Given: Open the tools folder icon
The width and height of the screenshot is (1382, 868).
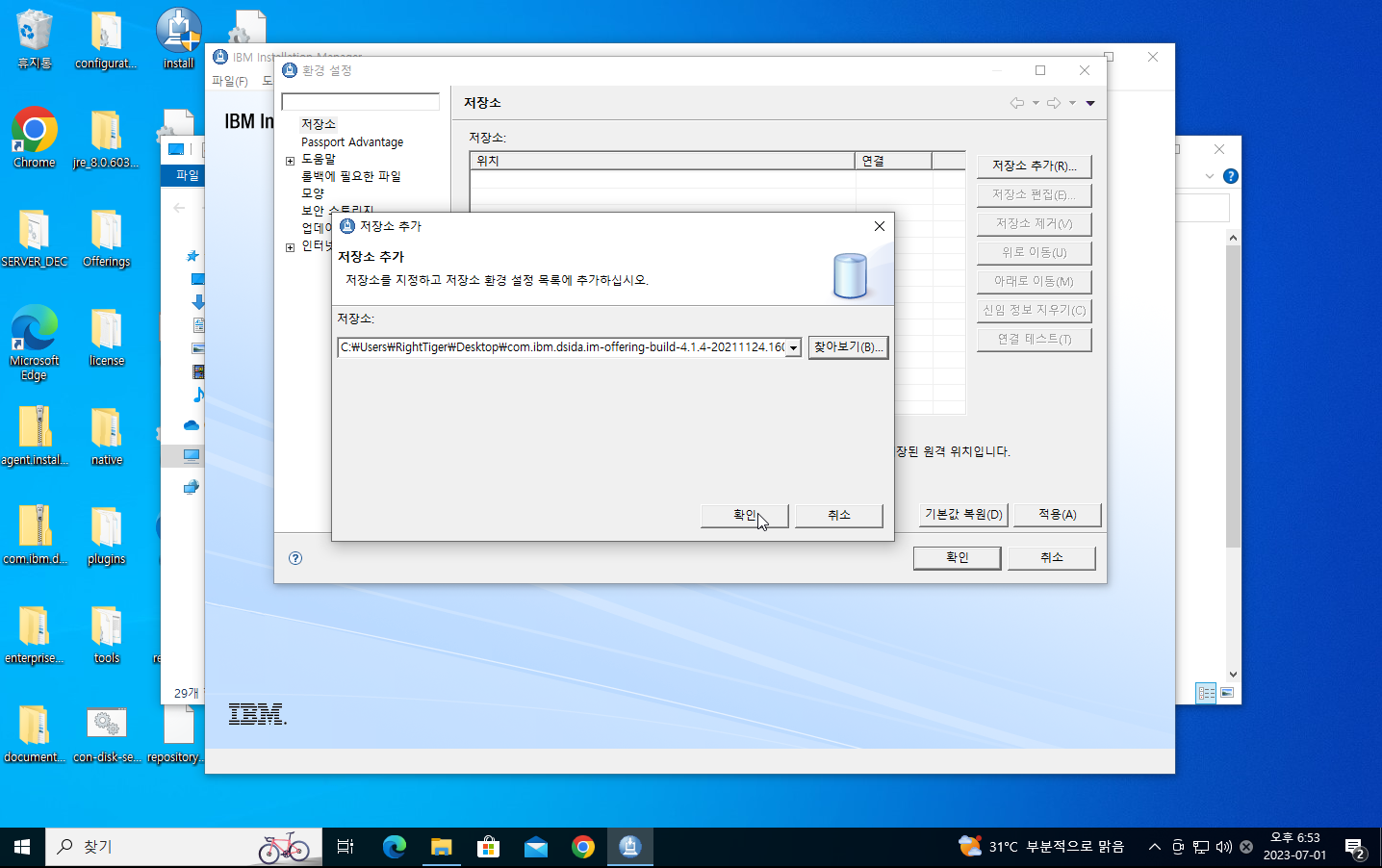Looking at the screenshot, I should [x=106, y=634].
